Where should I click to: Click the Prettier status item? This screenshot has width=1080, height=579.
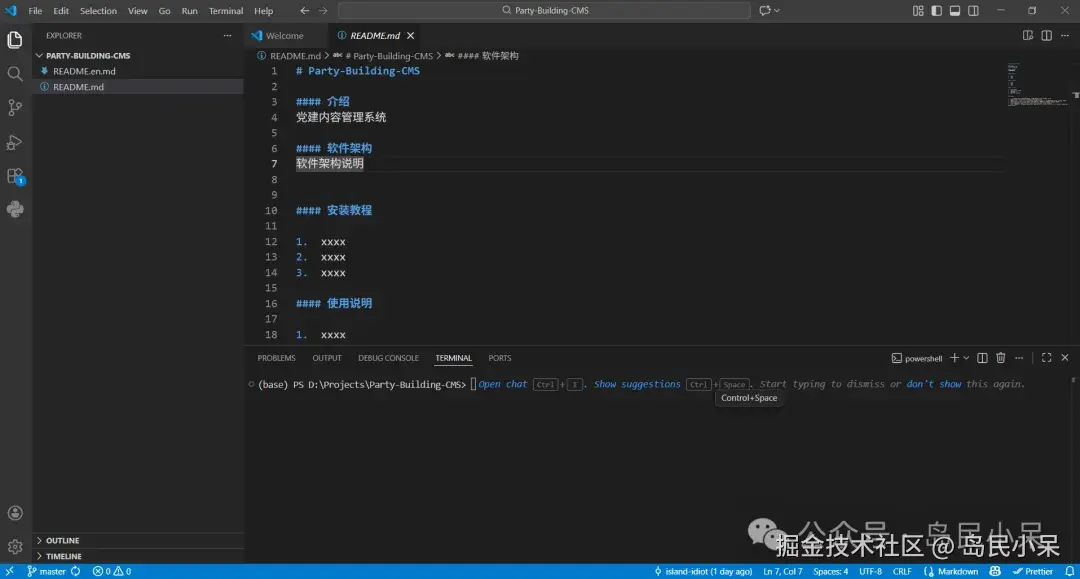tap(1032, 571)
